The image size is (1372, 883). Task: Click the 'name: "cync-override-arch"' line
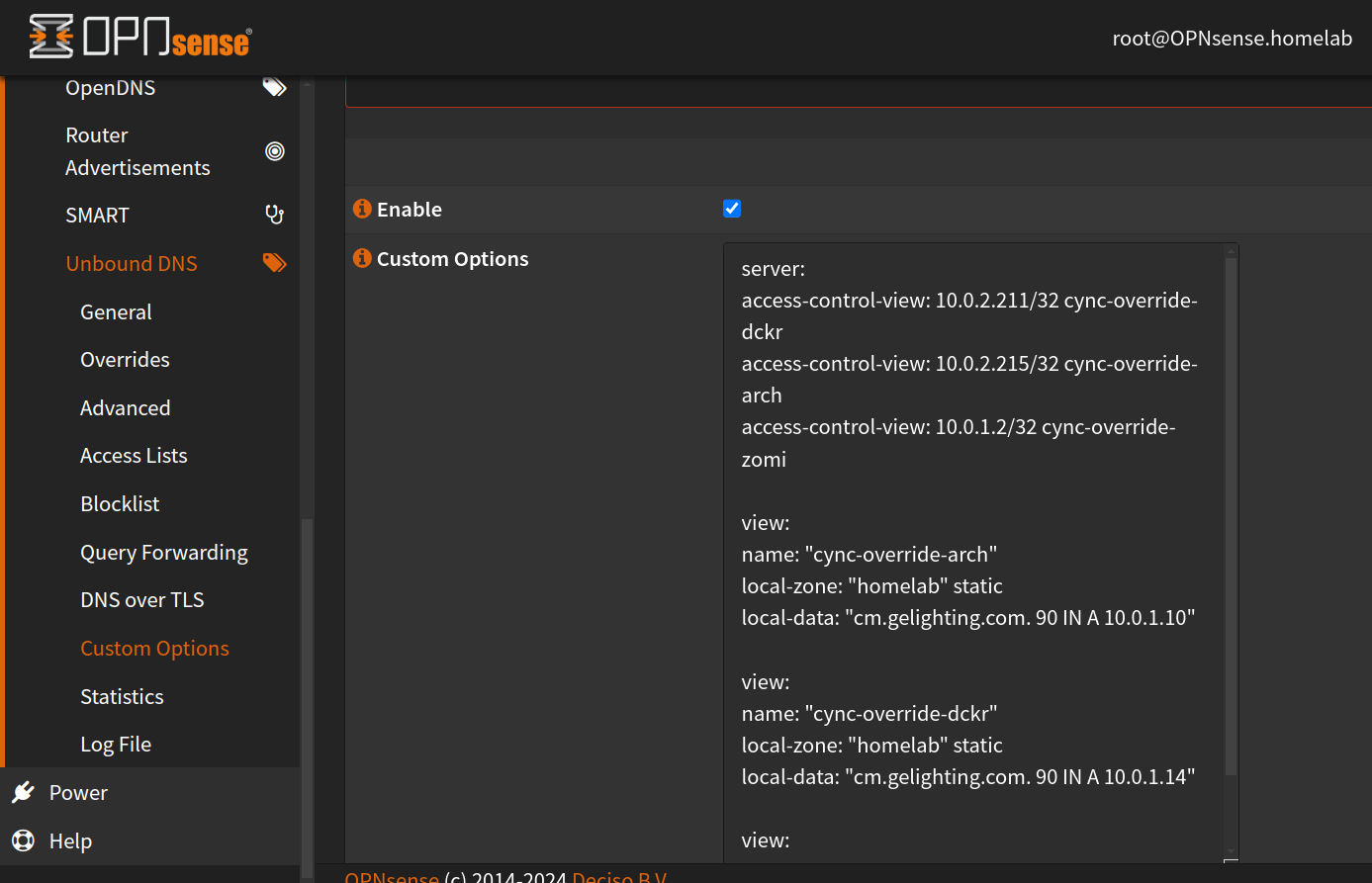click(869, 554)
